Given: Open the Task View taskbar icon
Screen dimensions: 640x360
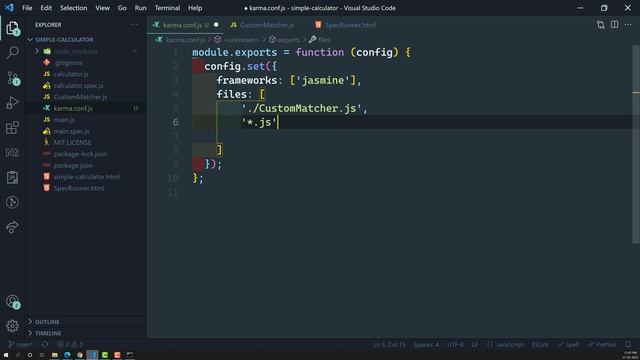Looking at the screenshot, I should (x=42, y=355).
